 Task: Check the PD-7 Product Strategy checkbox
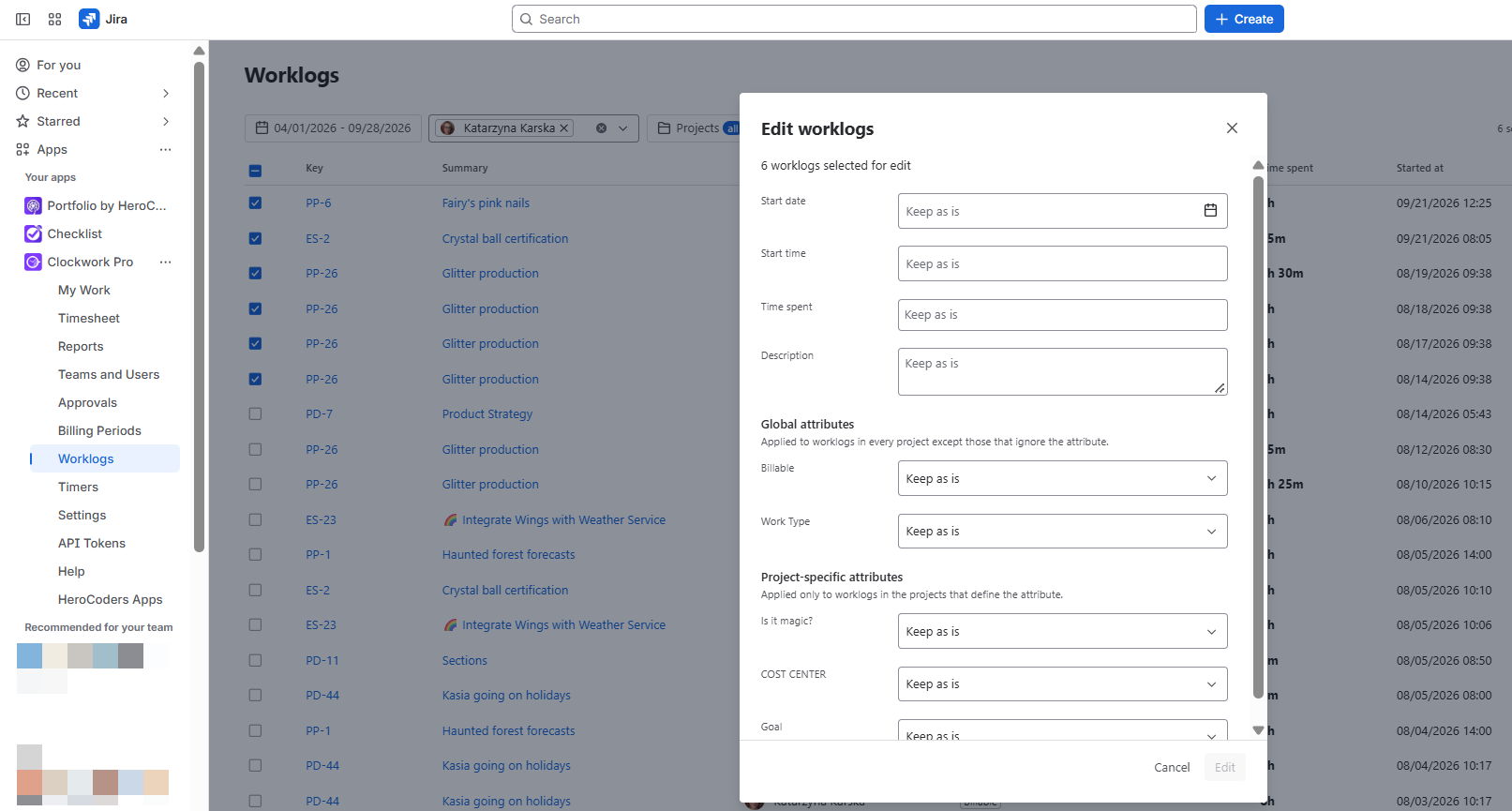pos(255,413)
